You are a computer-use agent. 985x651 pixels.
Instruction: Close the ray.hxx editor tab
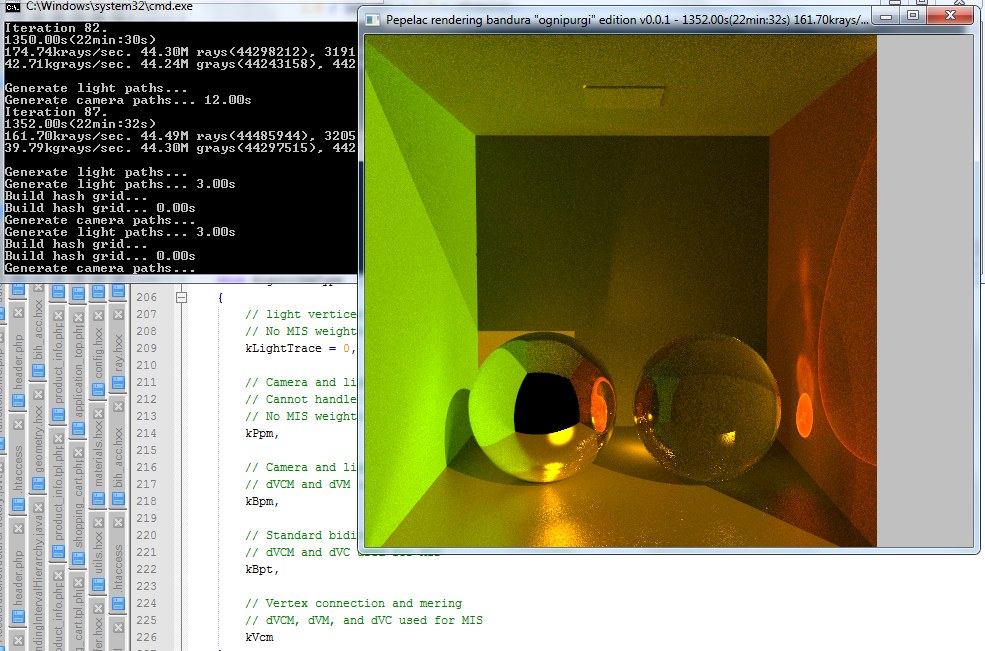coord(119,312)
